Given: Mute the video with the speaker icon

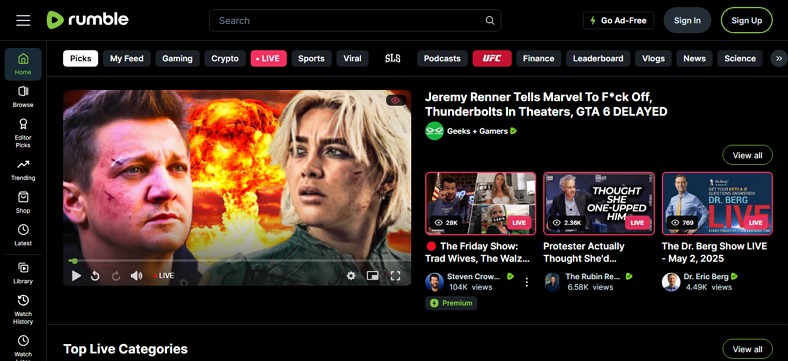Looking at the screenshot, I should [136, 276].
